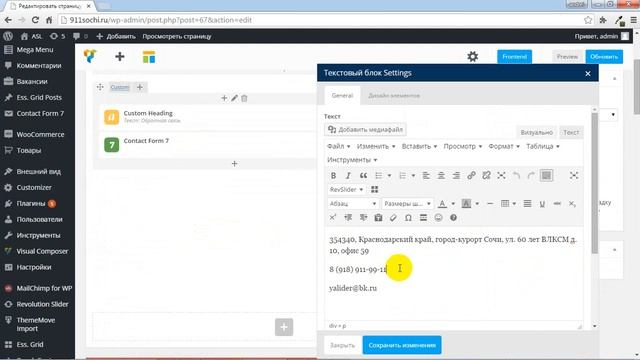Enter distraction-free fullscreen editor mode

coord(574,176)
